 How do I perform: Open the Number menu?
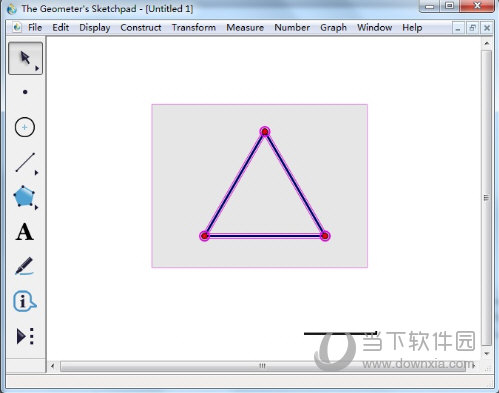click(x=292, y=27)
